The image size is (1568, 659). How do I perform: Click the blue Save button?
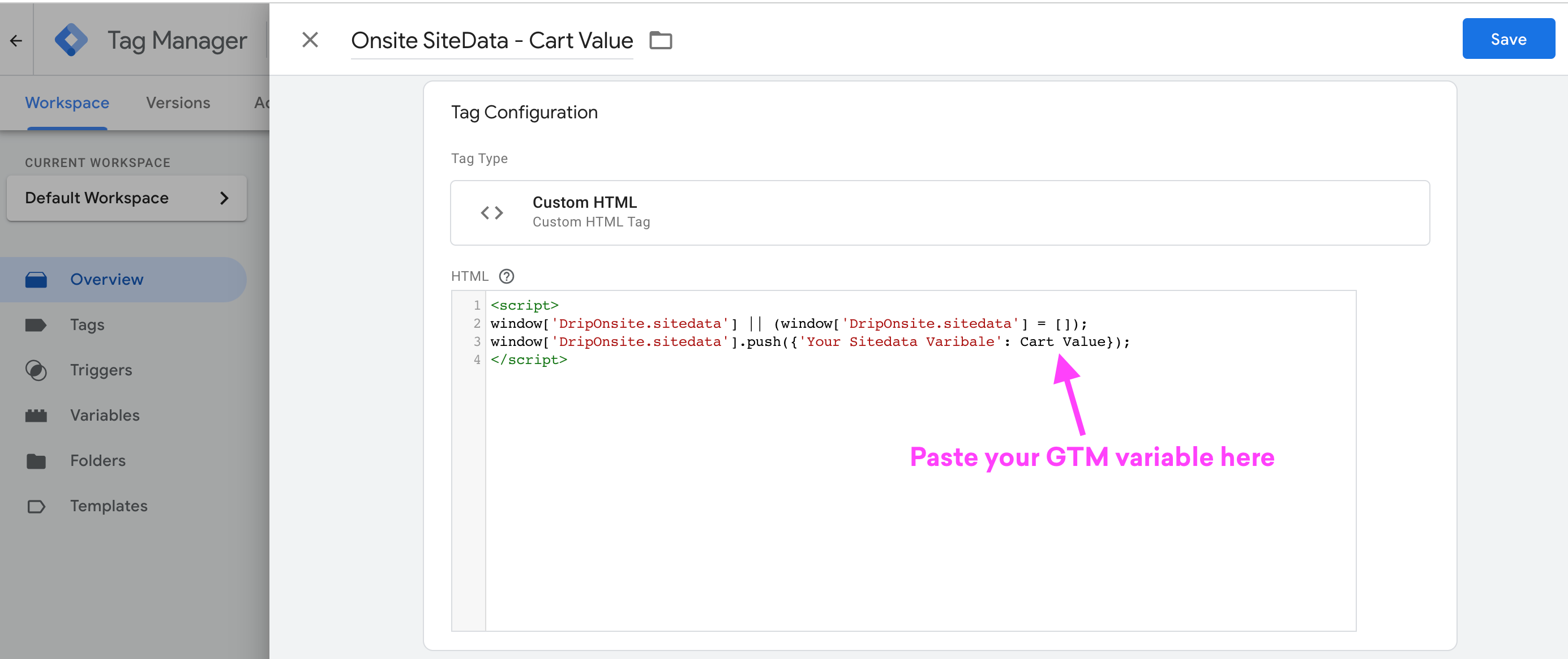[1508, 40]
